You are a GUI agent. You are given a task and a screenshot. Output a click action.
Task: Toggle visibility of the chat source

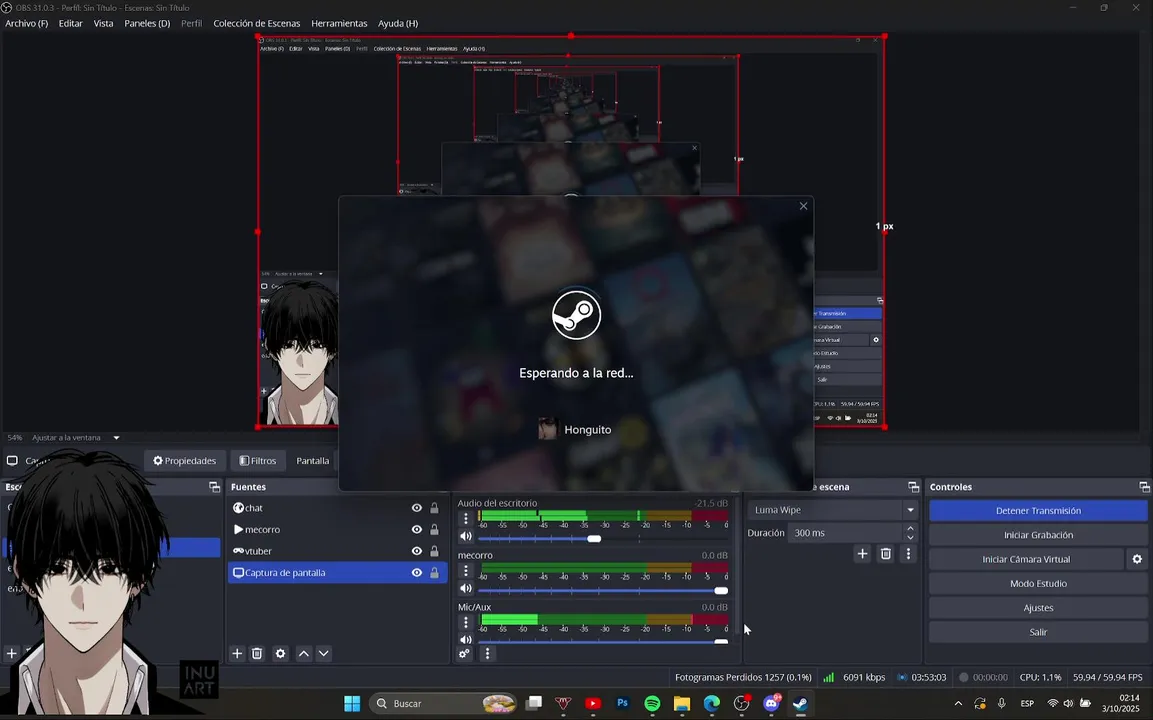[416, 508]
